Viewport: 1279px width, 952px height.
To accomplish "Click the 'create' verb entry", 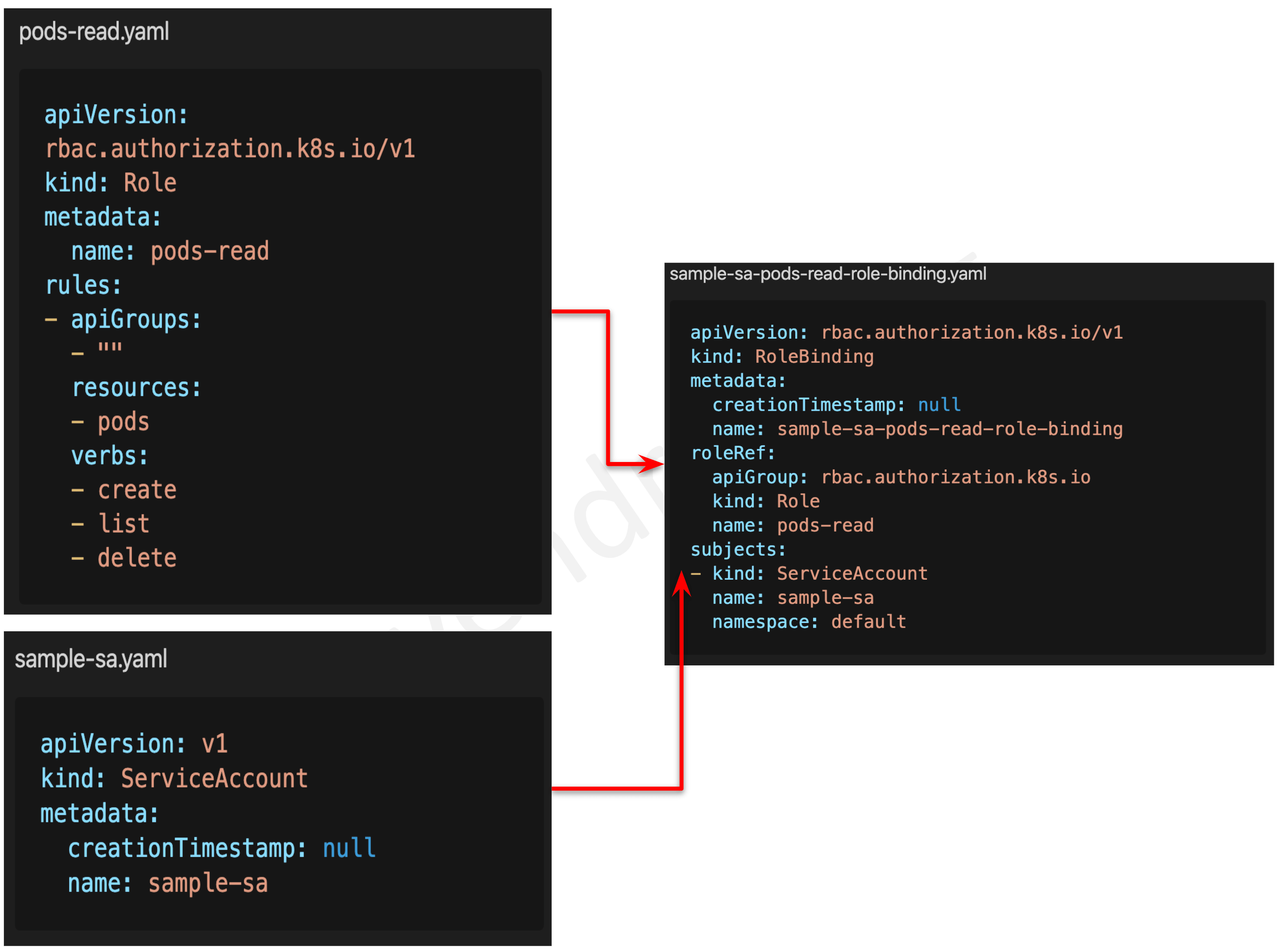I will tap(136, 490).
